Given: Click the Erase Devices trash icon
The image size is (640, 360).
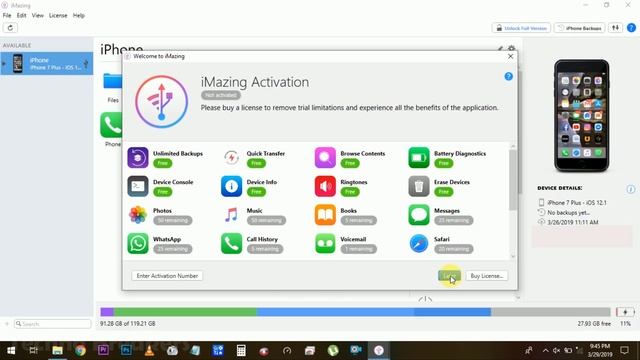Looking at the screenshot, I should point(419,186).
